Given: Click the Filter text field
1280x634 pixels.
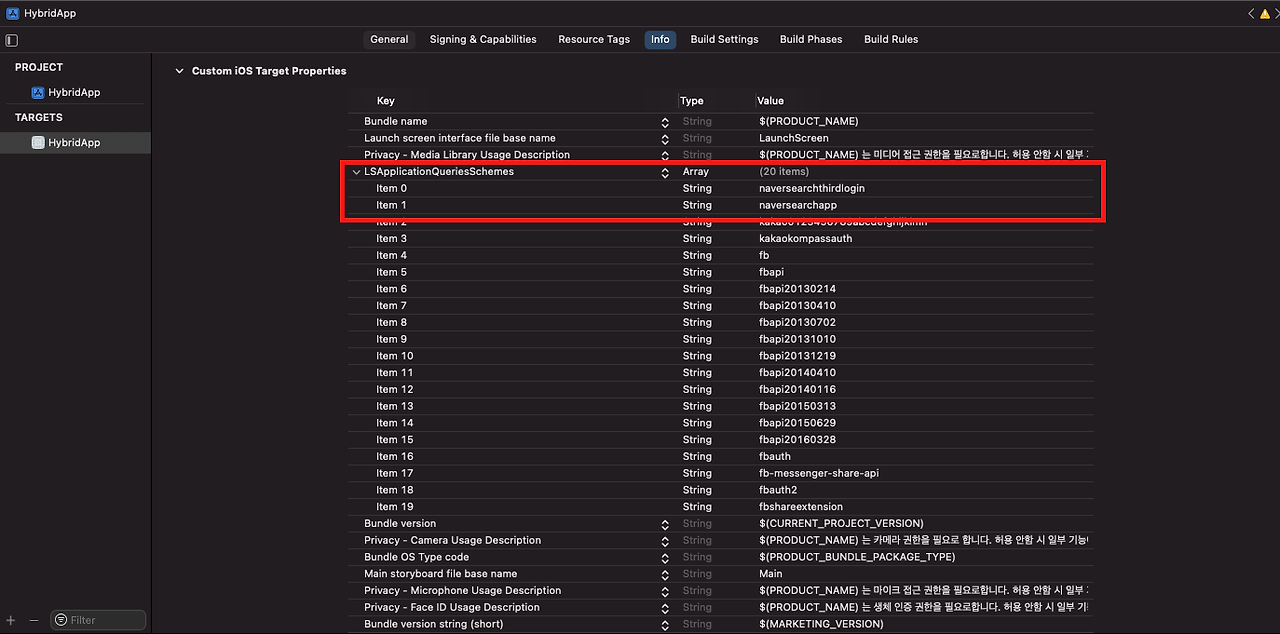Looking at the screenshot, I should [105, 620].
